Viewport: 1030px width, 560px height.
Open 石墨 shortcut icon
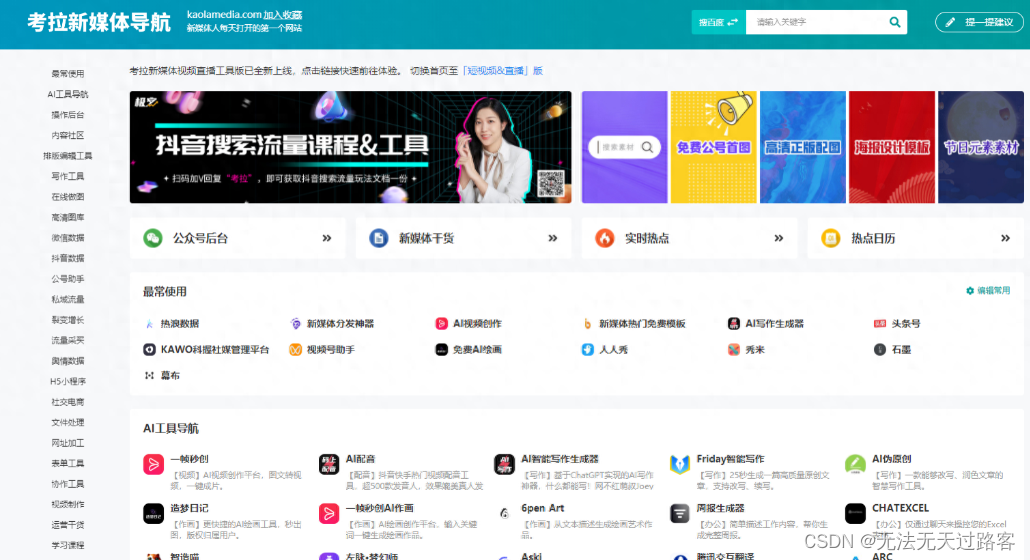(880, 350)
